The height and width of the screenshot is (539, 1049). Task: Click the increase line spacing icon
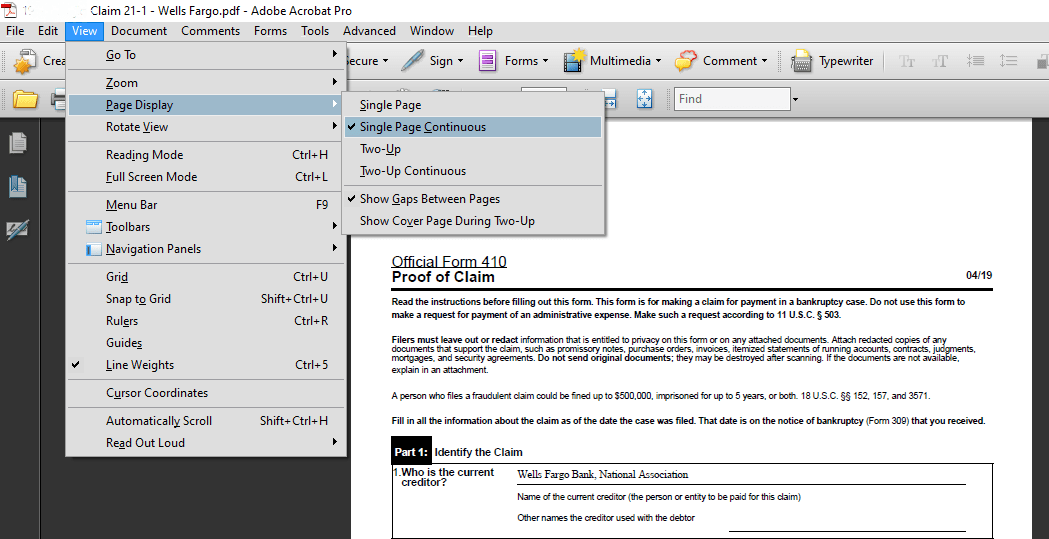1008,61
